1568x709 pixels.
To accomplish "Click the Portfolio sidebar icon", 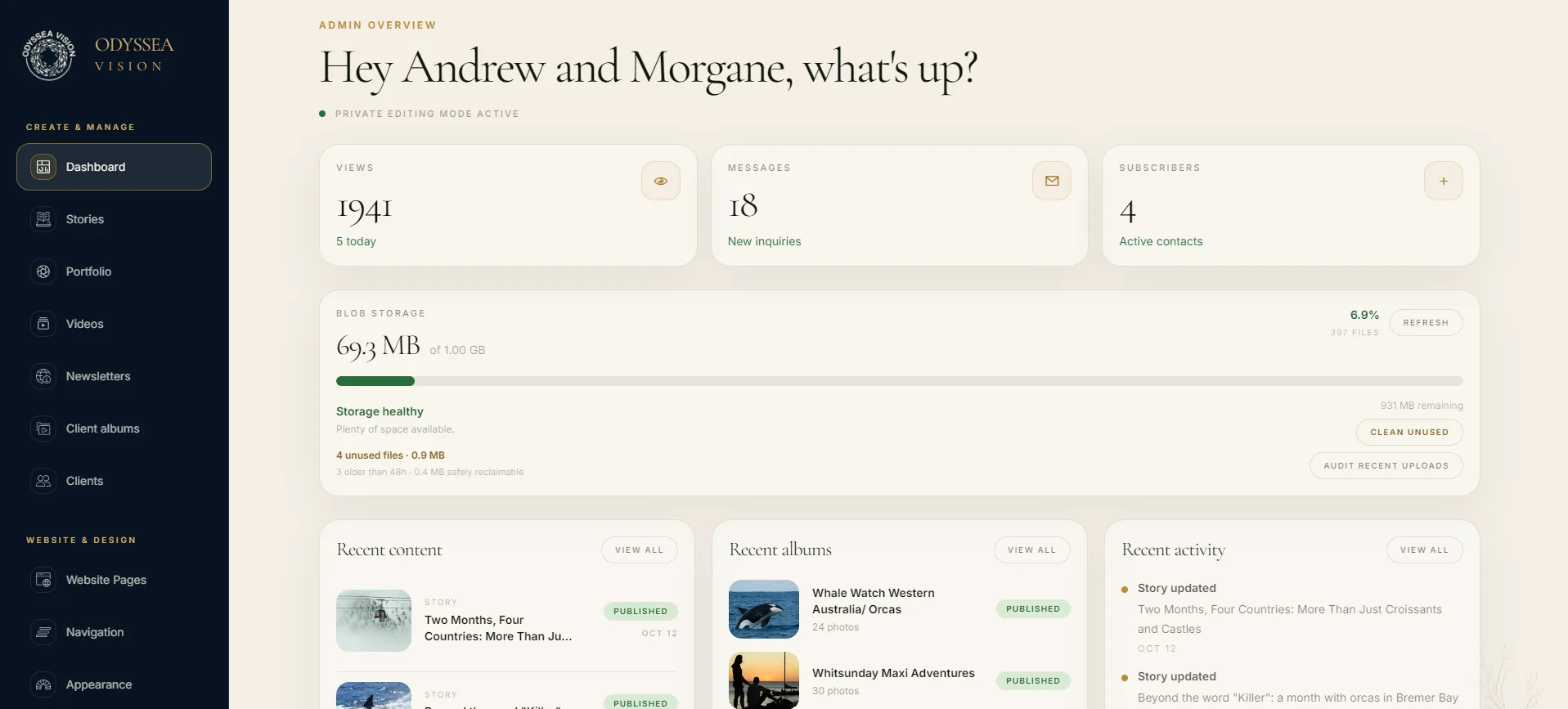I will (x=44, y=271).
